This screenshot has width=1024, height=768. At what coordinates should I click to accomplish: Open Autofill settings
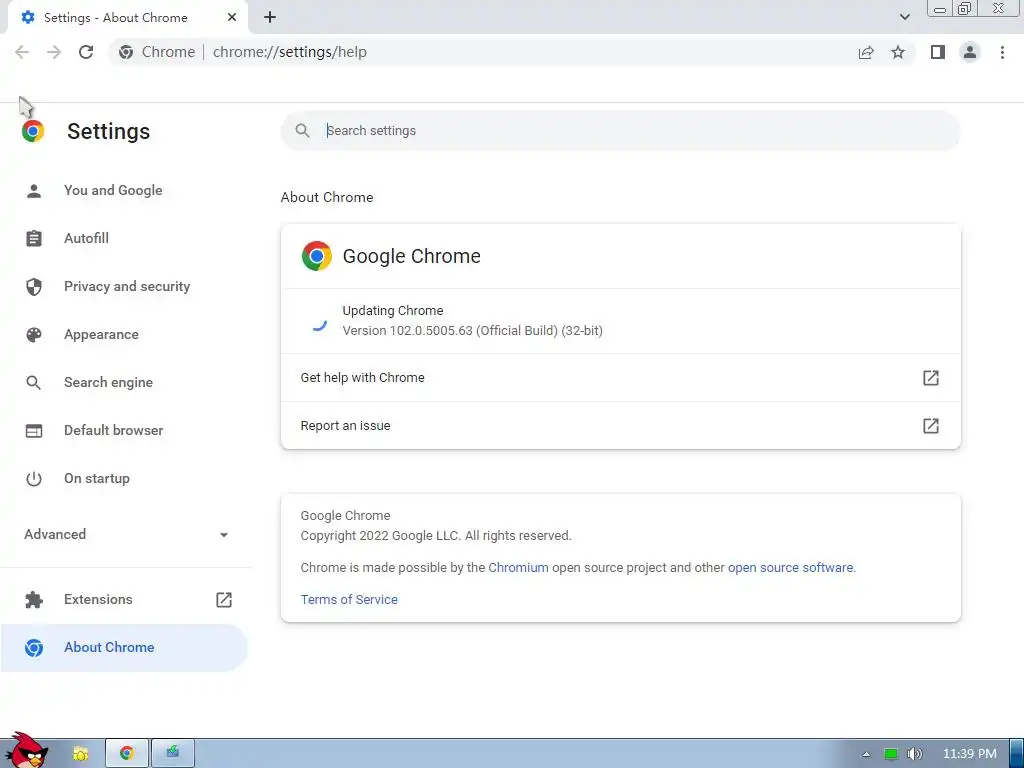click(124, 238)
